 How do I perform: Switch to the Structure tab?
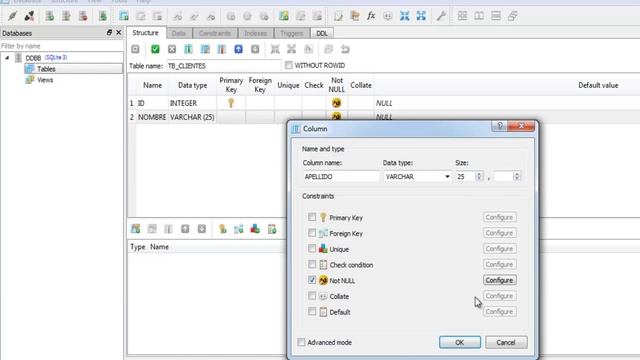pyautogui.click(x=145, y=33)
